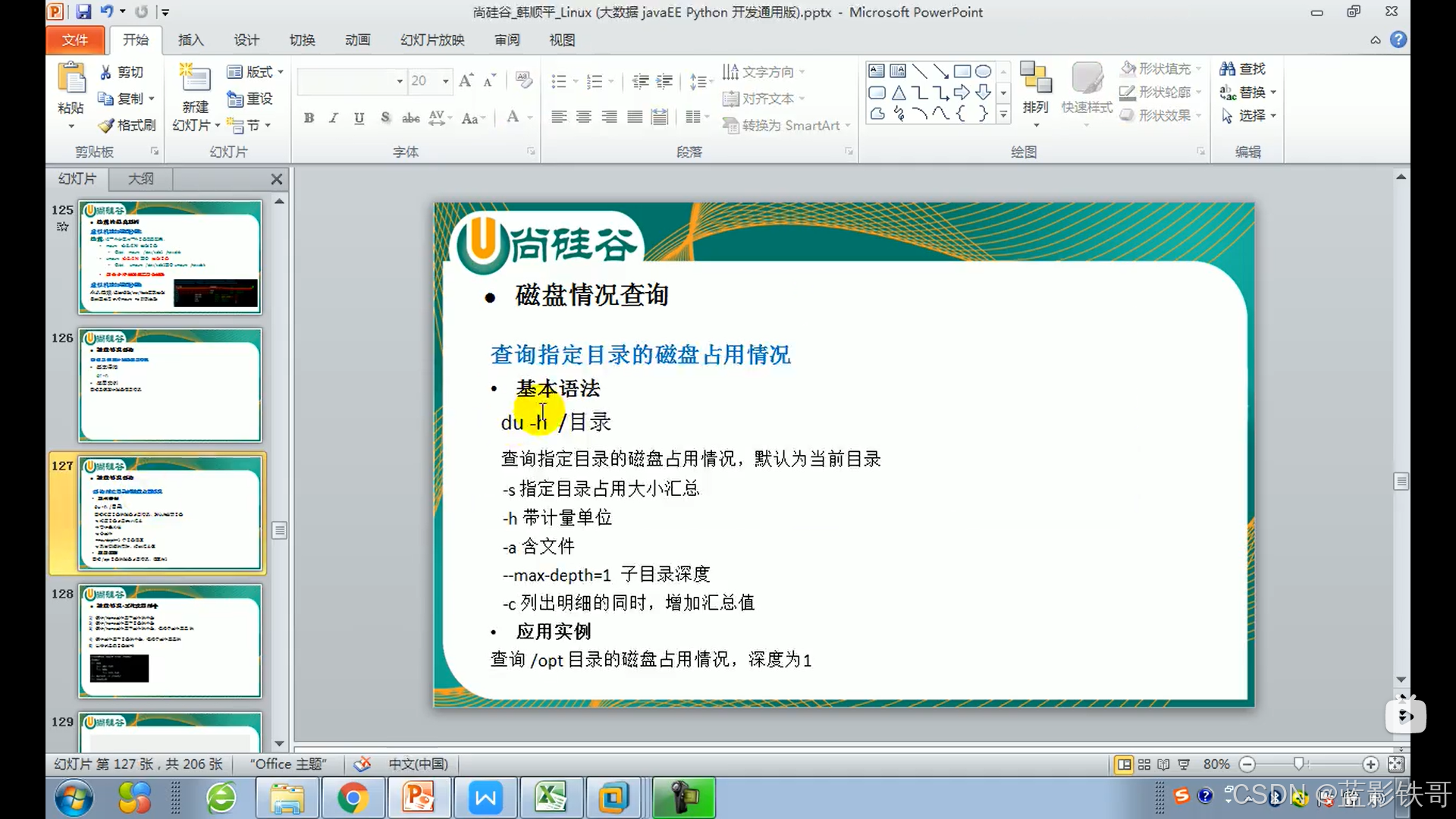The height and width of the screenshot is (819, 1456).
Task: Open the font size dropdown
Action: point(446,81)
